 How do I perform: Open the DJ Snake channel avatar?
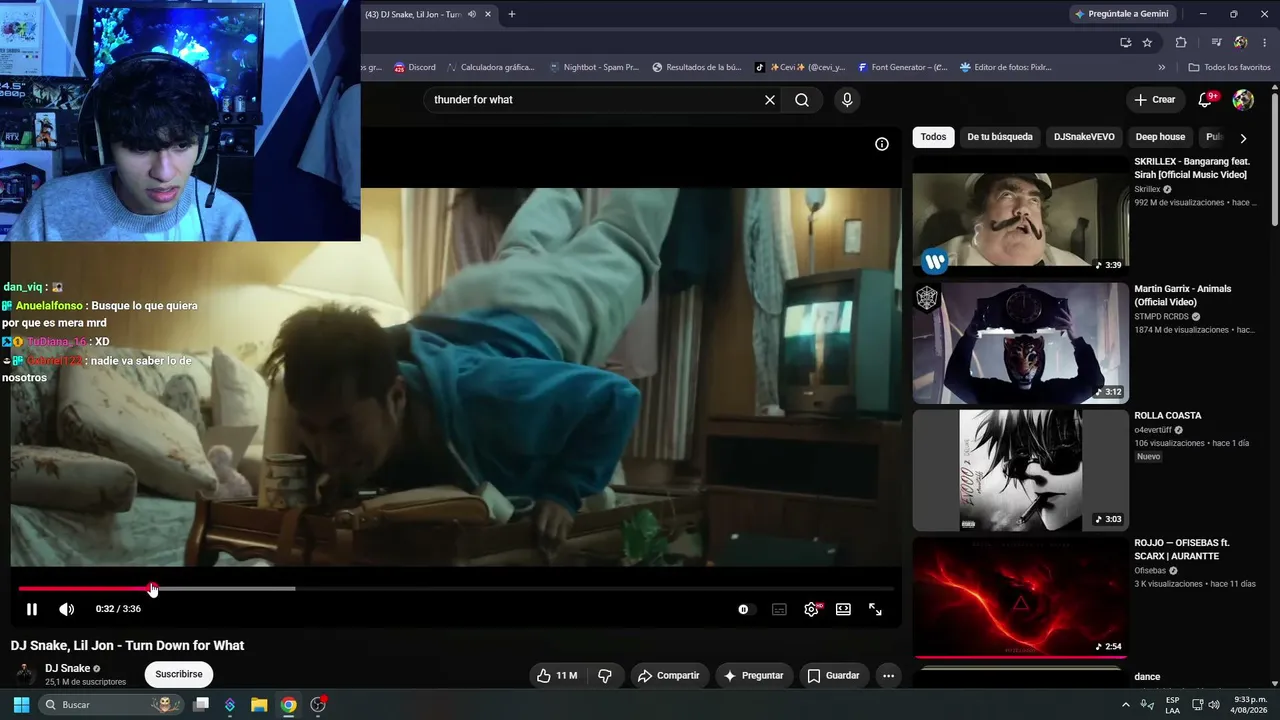click(x=26, y=674)
